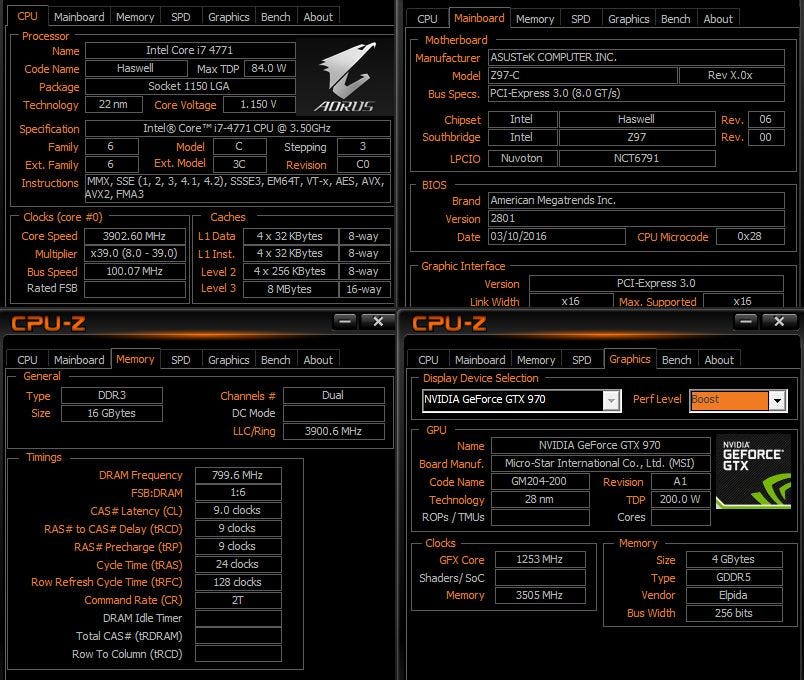Click the GPU TDP value 200.0 W
This screenshot has width=804, height=680.
tap(681, 499)
